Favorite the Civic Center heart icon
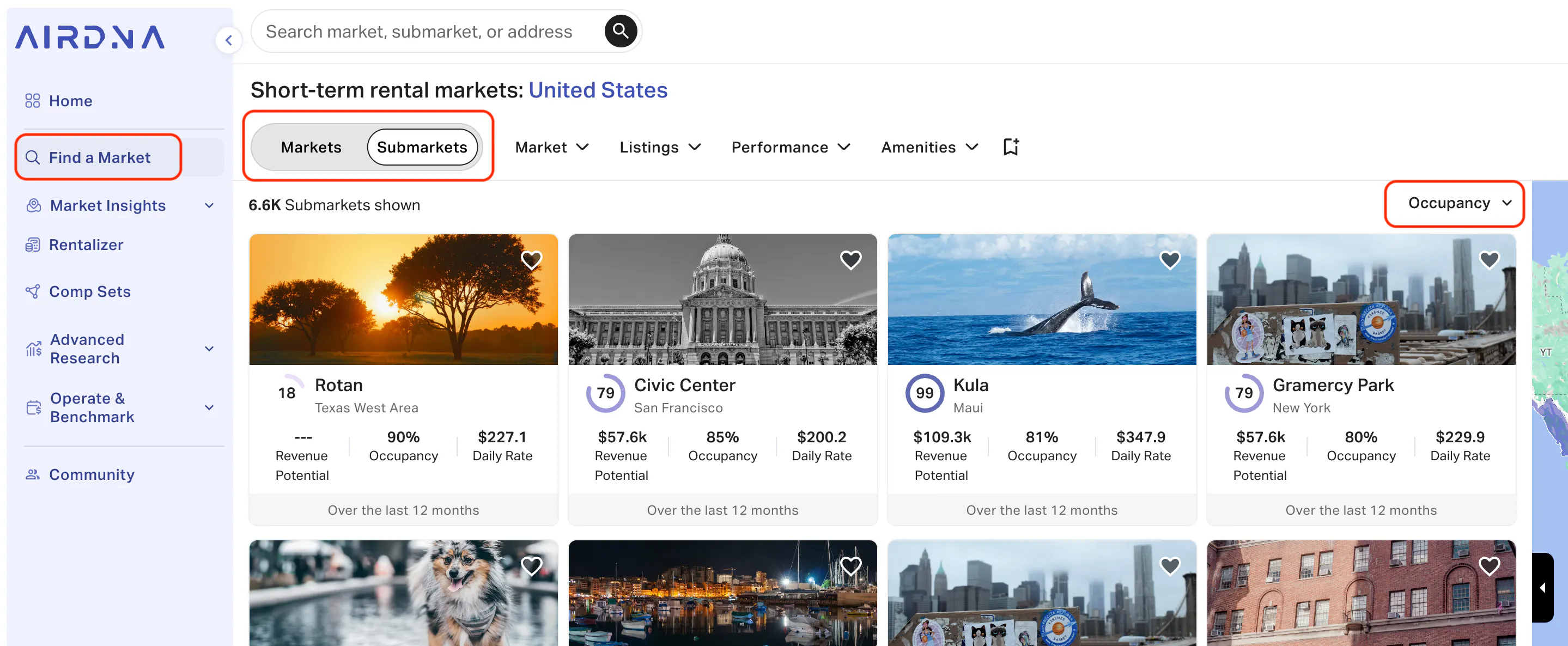Image resolution: width=1568 pixels, height=646 pixels. pos(850,260)
